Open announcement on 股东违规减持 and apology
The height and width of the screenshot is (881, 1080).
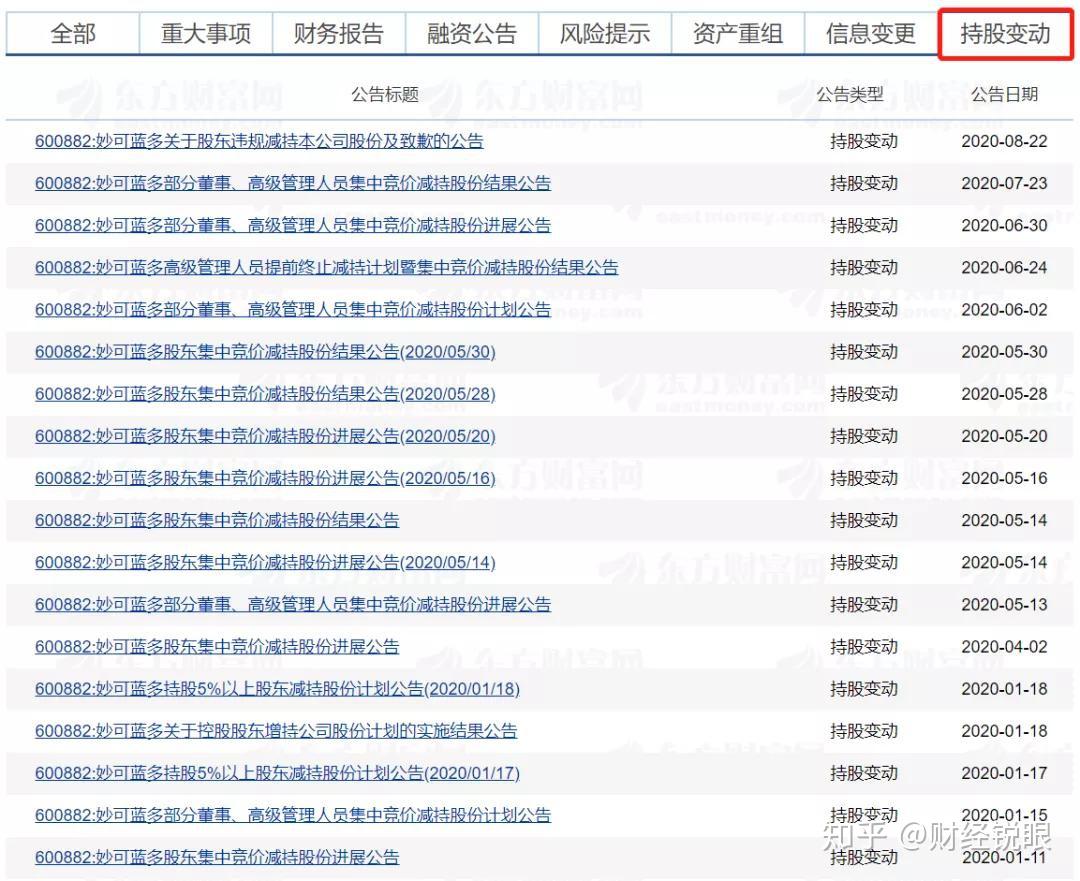point(259,141)
